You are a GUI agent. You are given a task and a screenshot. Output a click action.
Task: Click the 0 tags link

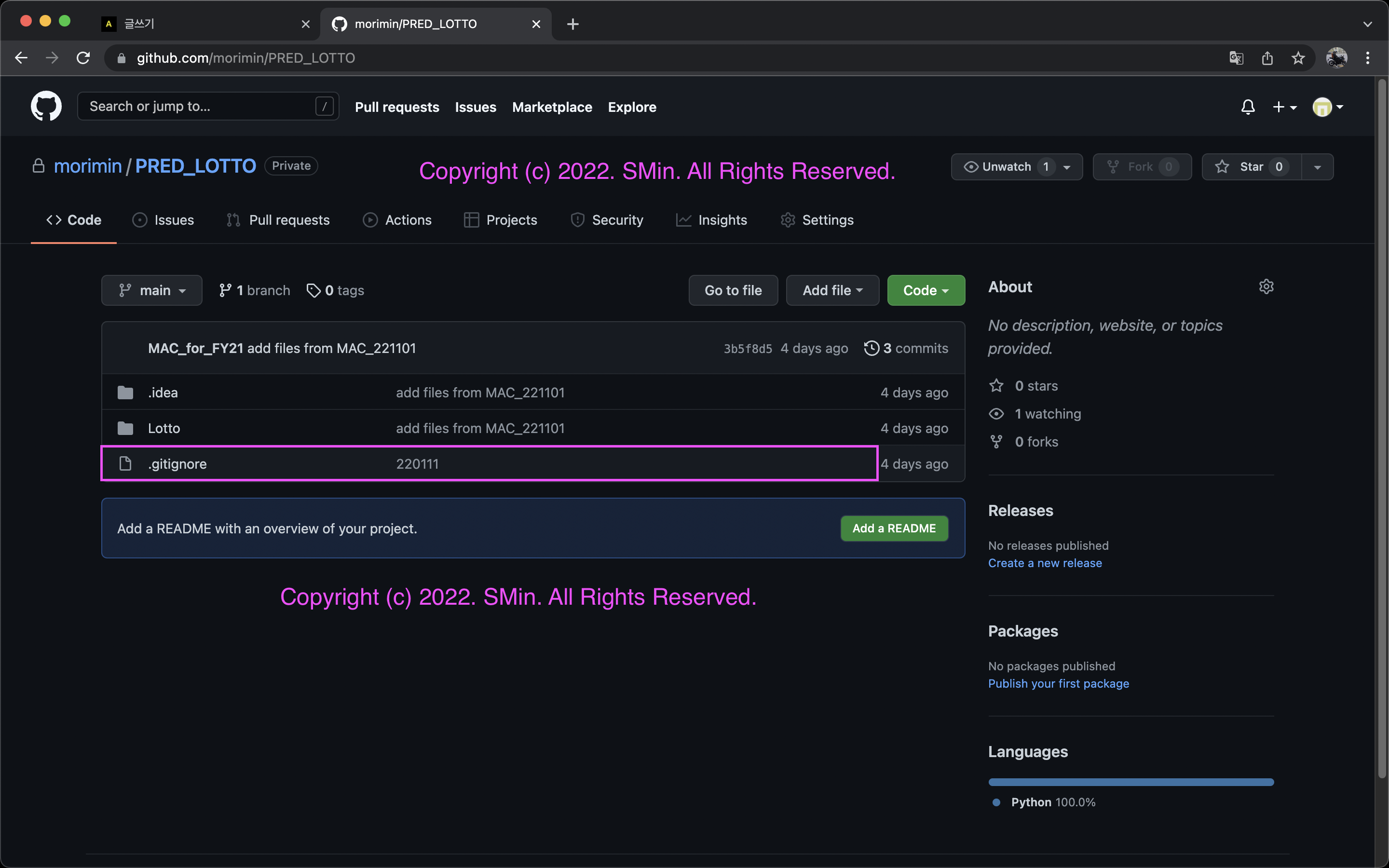(336, 290)
